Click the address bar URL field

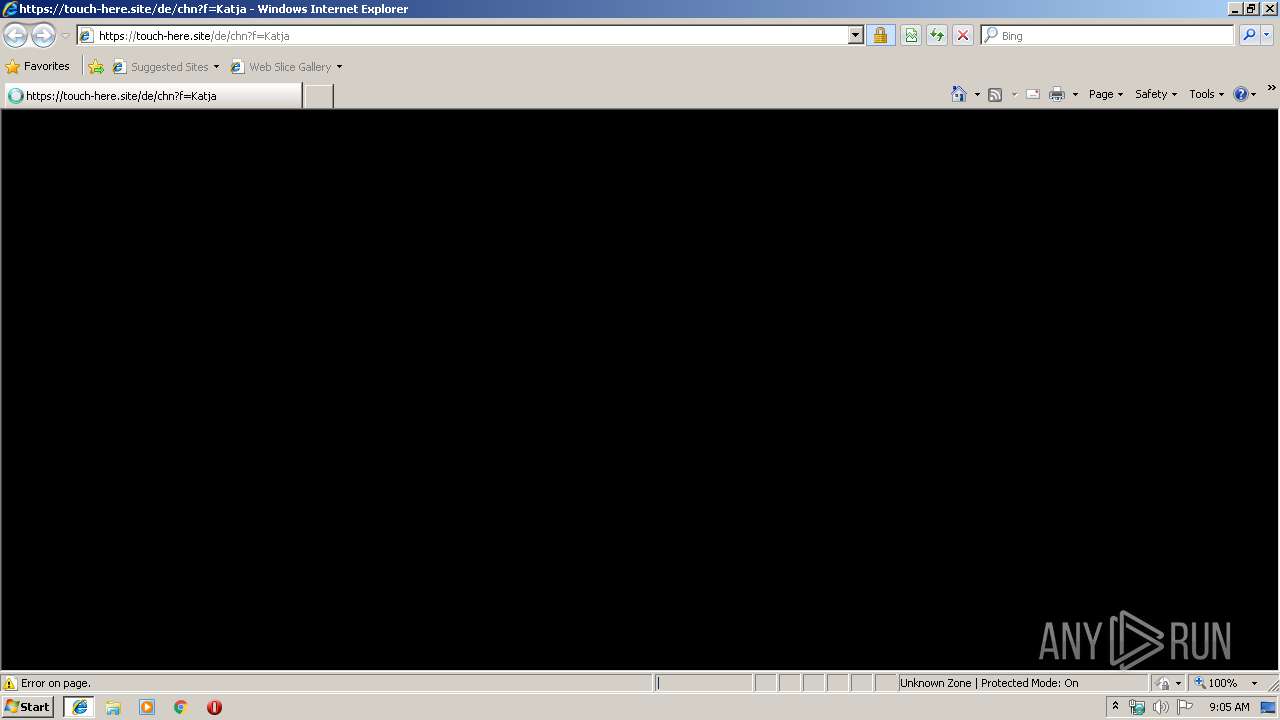tap(463, 35)
